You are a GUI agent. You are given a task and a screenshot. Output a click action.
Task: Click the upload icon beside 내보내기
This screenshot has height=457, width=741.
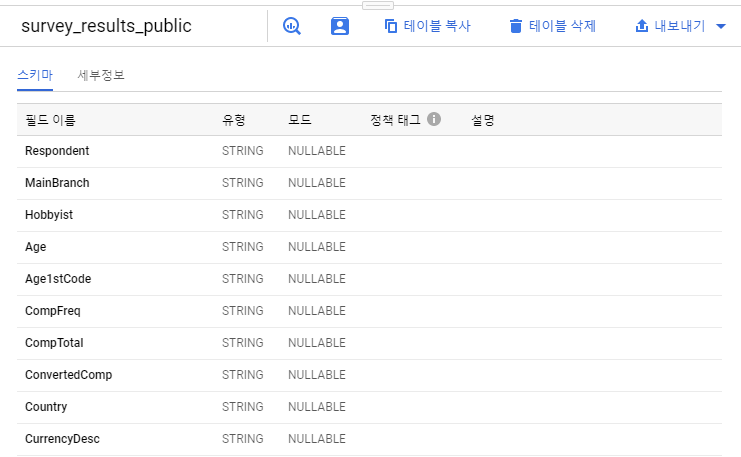[x=642, y=26]
